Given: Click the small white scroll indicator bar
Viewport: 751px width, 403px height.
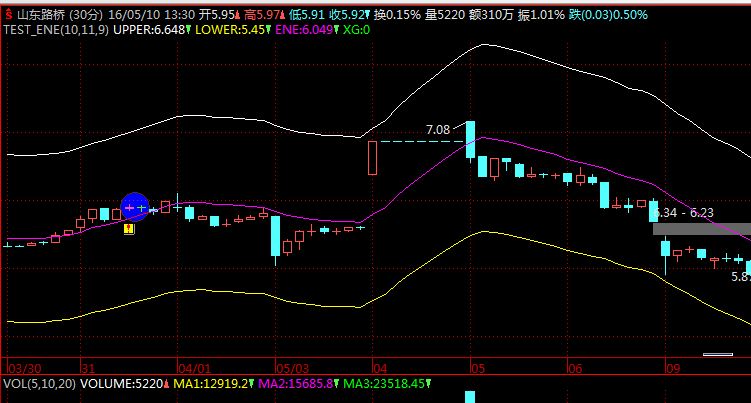Looking at the screenshot, I should (x=717, y=354).
